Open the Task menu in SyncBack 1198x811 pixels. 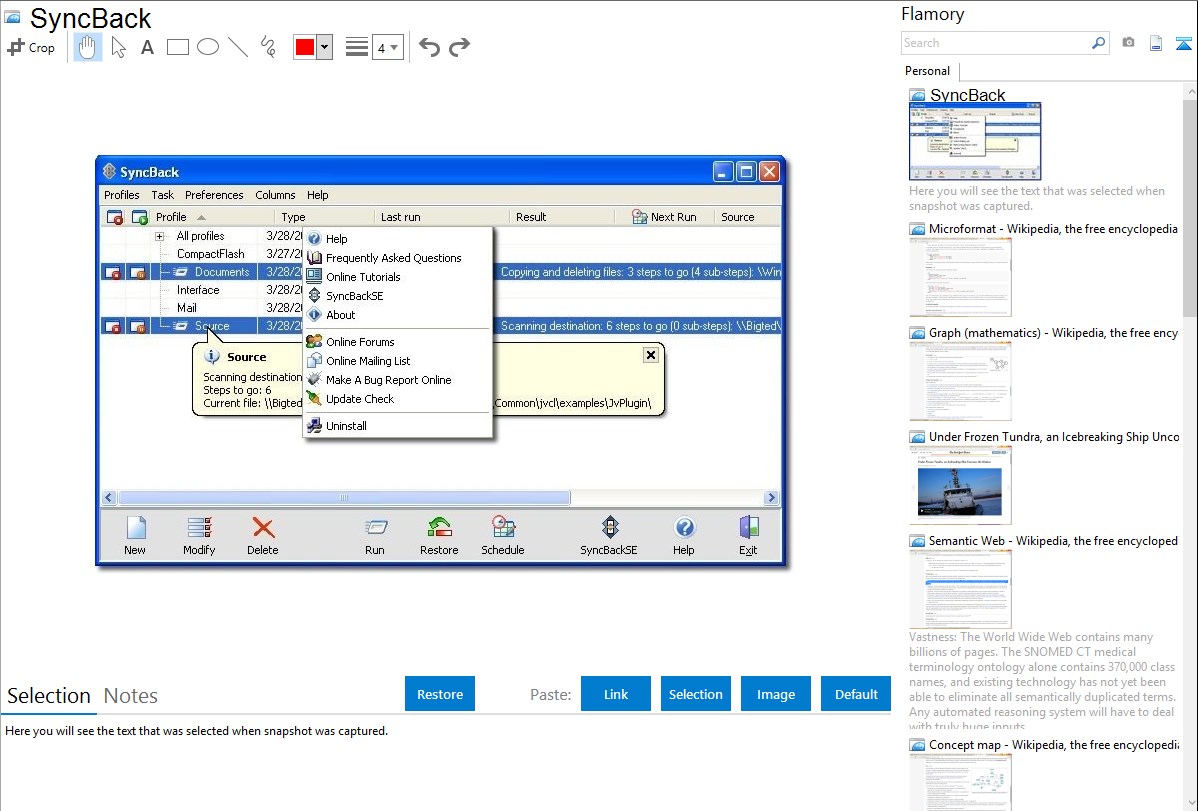[162, 195]
